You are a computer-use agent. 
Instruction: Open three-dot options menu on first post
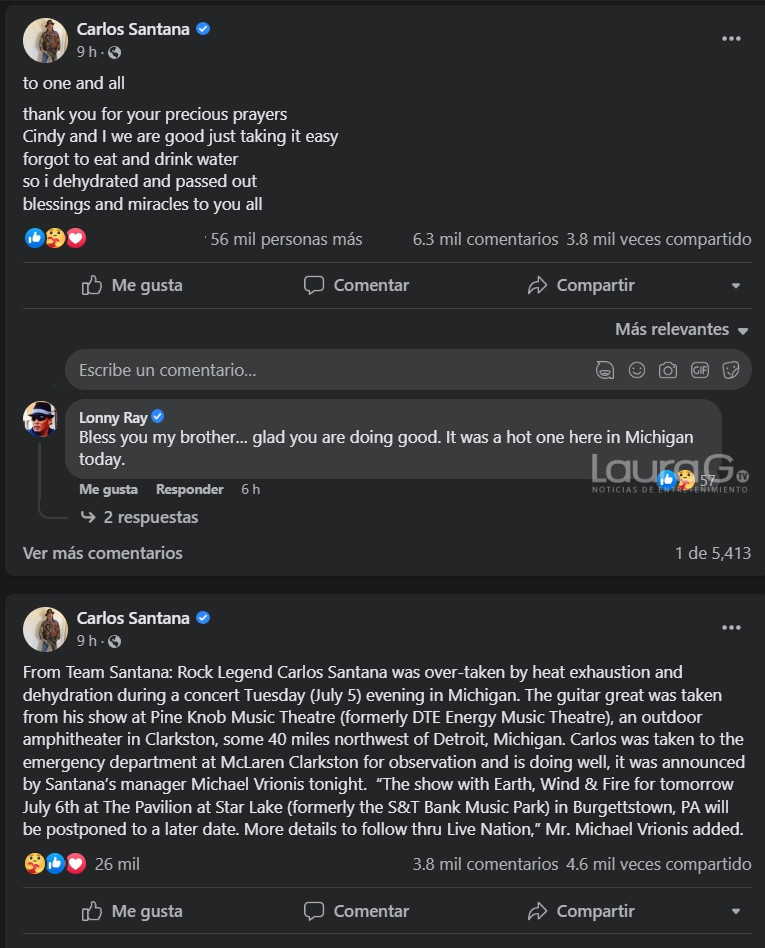pyautogui.click(x=731, y=39)
